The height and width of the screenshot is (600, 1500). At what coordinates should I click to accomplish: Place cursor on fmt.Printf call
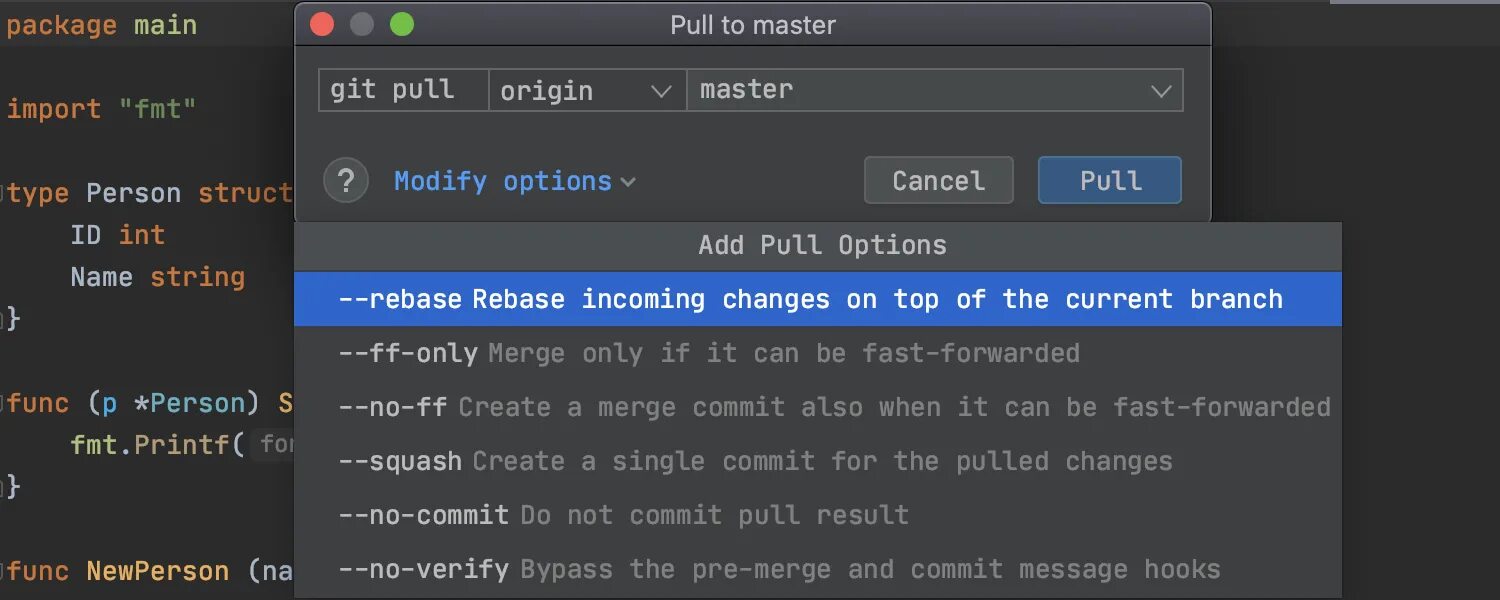[x=157, y=444]
